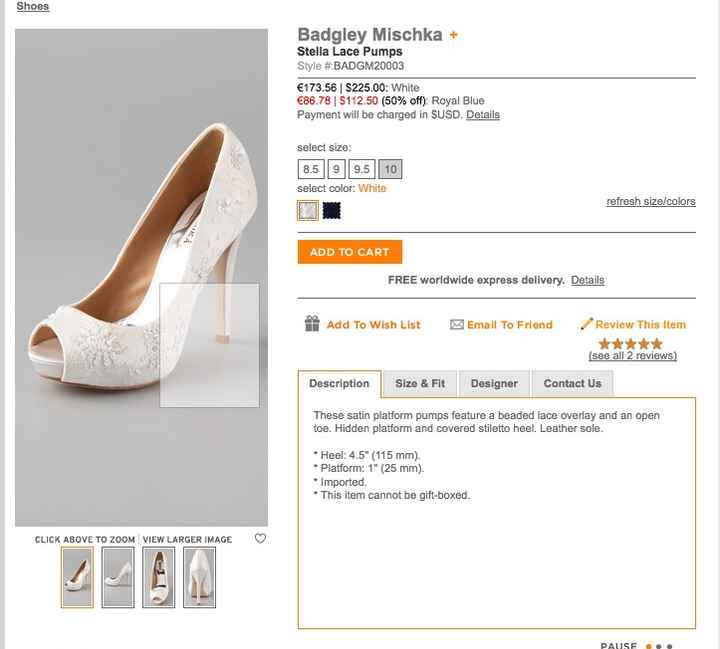The image size is (720, 649).
Task: Open the Contact Us tab
Action: tap(572, 384)
